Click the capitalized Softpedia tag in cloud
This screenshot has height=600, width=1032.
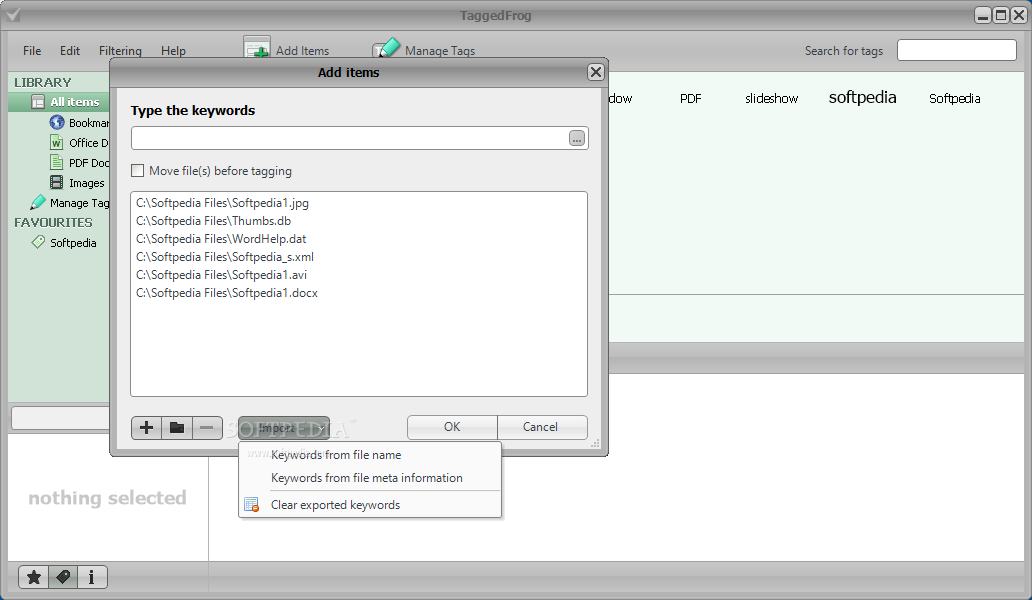click(954, 99)
